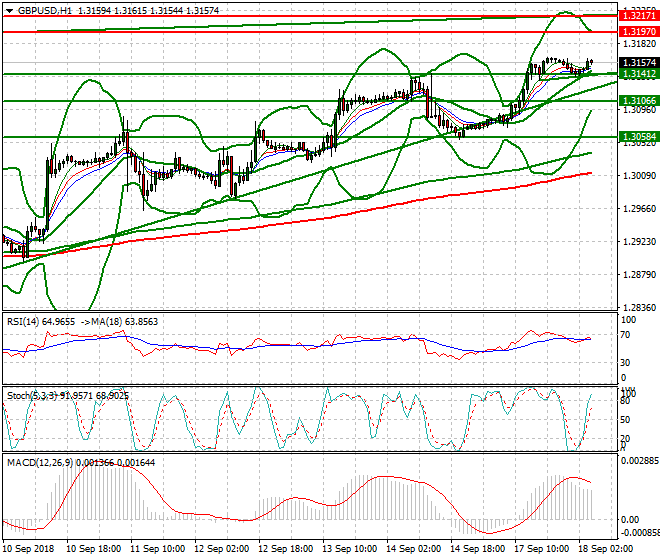Image resolution: width=660 pixels, height=560 pixels.
Task: Select the 10 Sep 18:00 time label
Action: pos(93,549)
